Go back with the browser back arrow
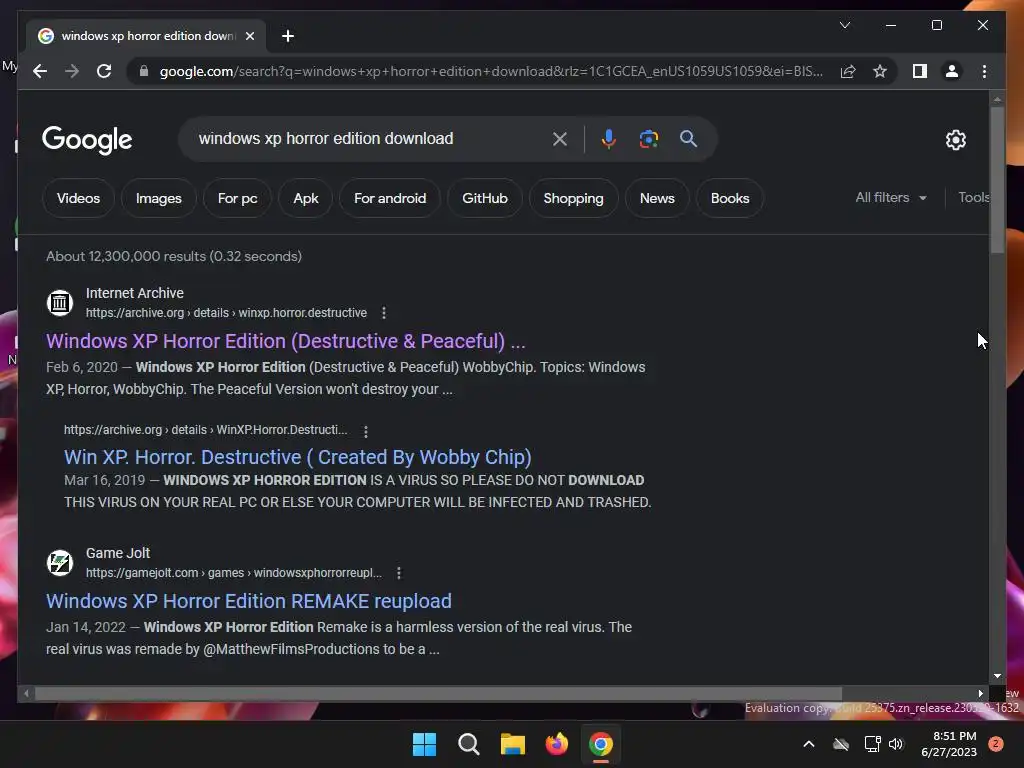1024x768 pixels. click(x=40, y=71)
